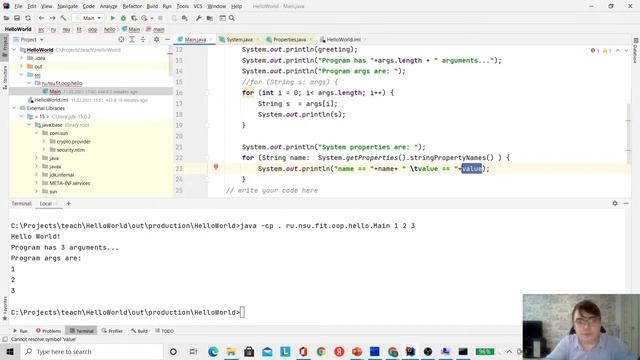Click the Save All icon in toolbar

(x=17, y=18)
